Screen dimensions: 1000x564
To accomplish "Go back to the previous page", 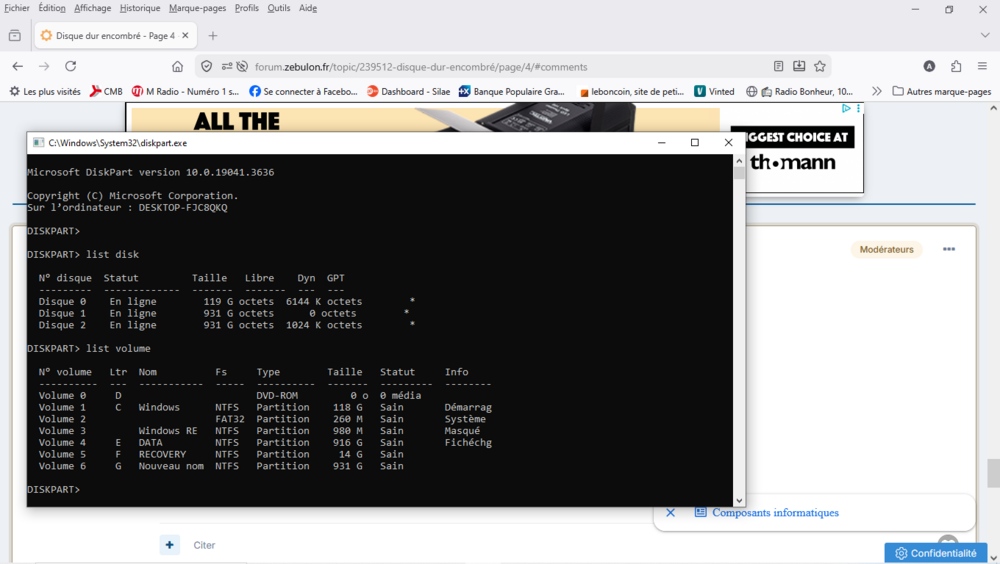I will (17, 66).
